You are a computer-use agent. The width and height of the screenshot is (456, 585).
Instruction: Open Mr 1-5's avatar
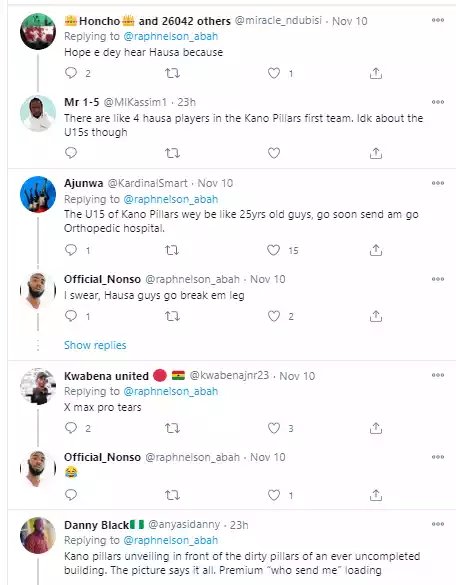point(38,113)
